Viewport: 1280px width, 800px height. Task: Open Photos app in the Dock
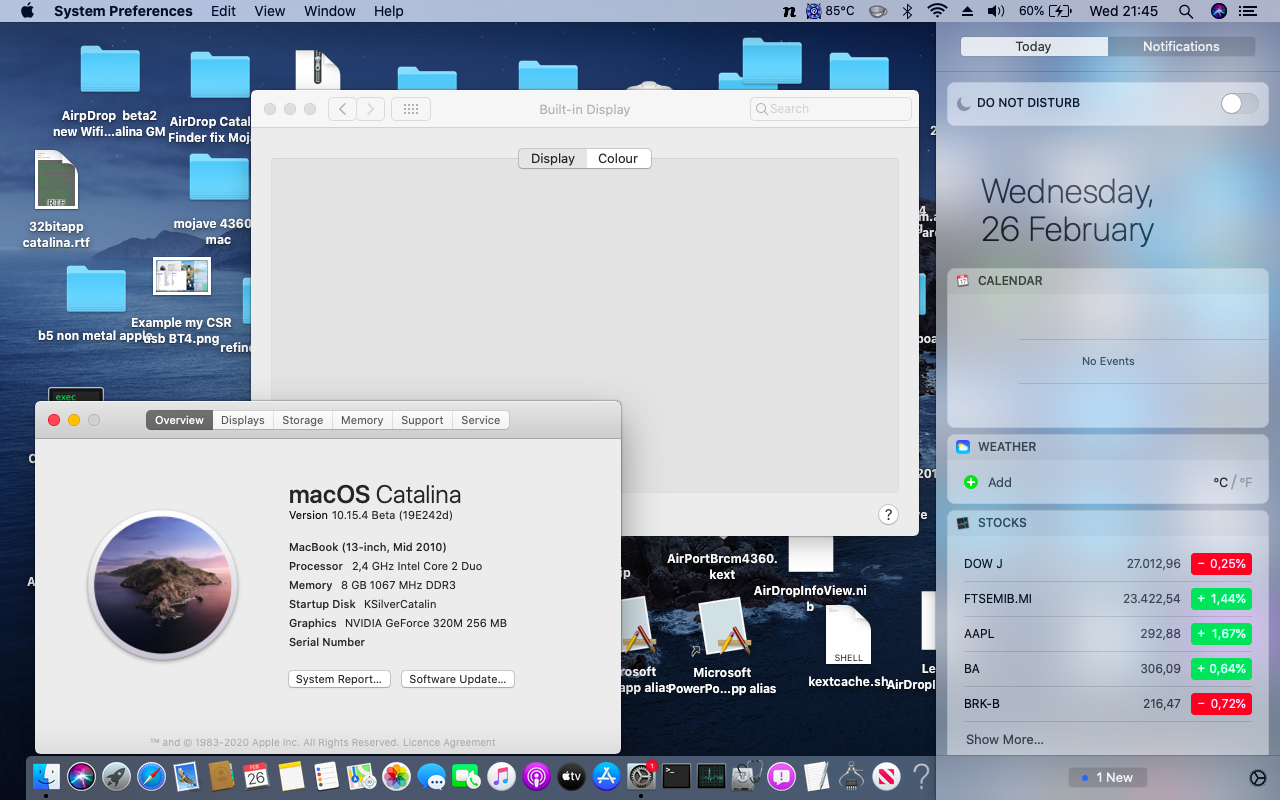coord(397,775)
